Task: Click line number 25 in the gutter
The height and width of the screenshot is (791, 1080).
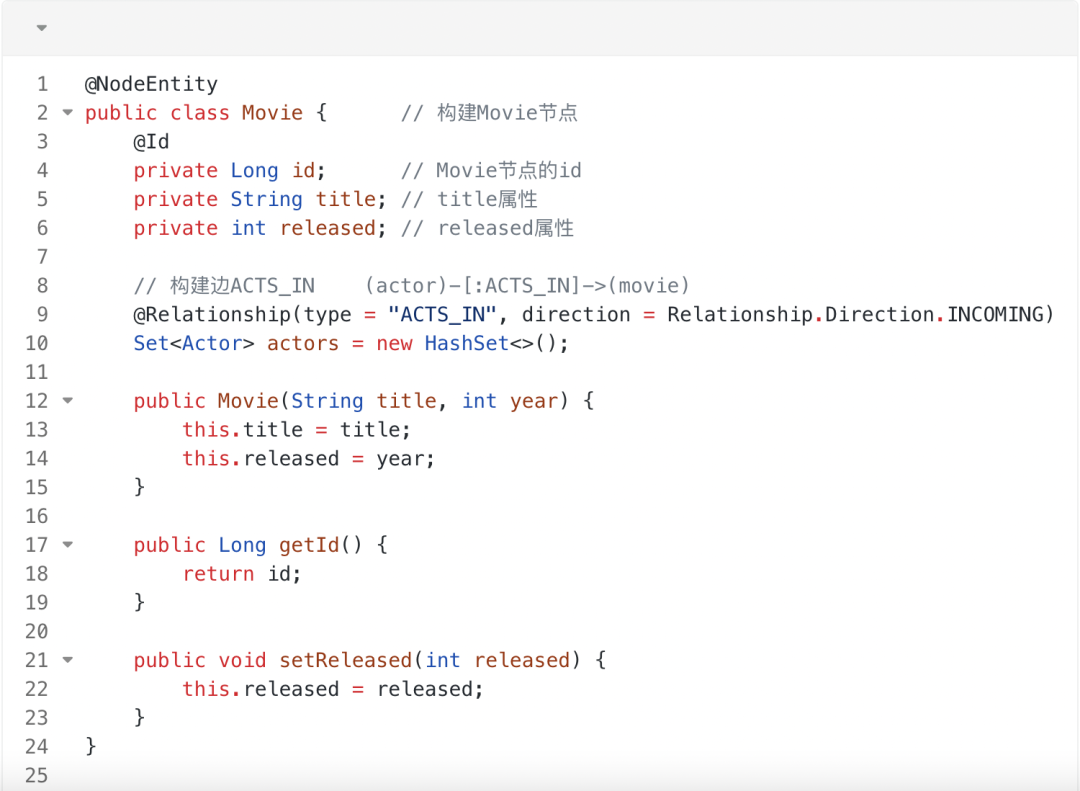Action: [37, 775]
